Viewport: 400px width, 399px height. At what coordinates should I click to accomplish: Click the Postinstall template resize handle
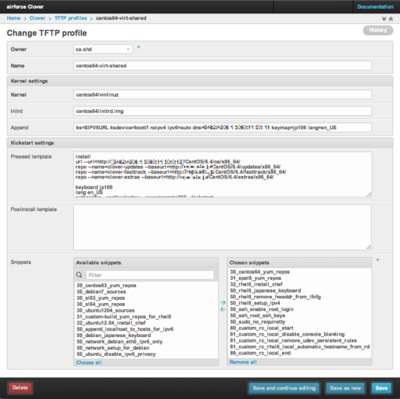[369, 247]
